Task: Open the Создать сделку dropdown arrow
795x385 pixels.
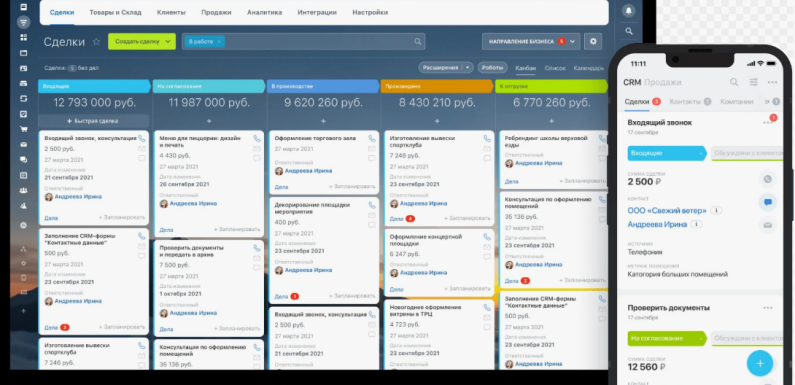Action: (168, 42)
